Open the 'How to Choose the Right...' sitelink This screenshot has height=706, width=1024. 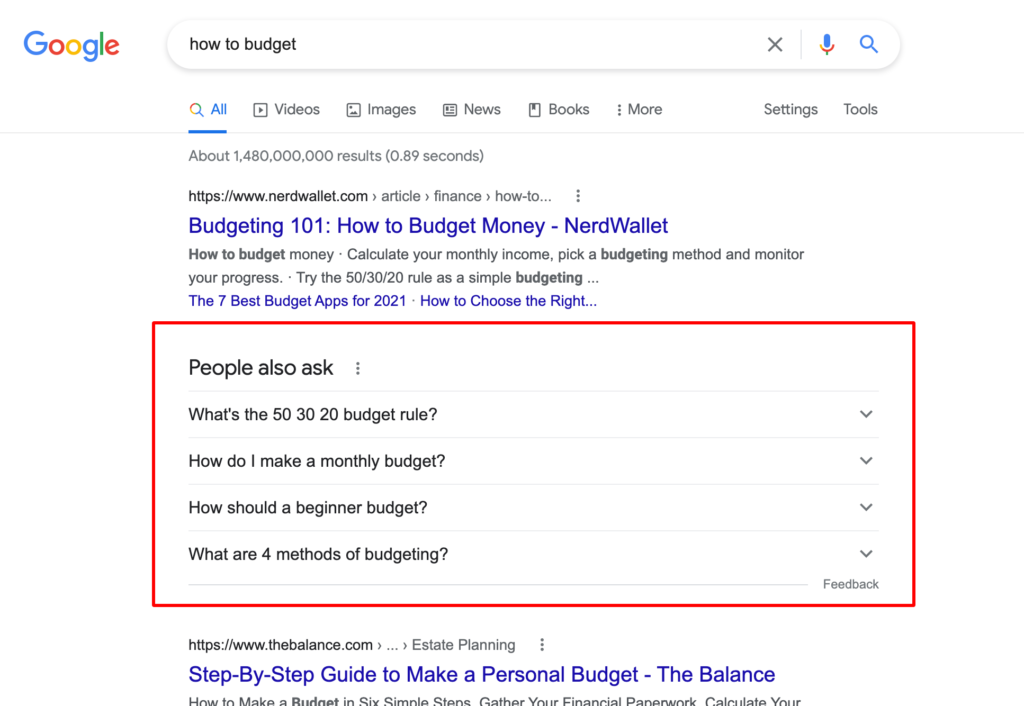click(508, 301)
